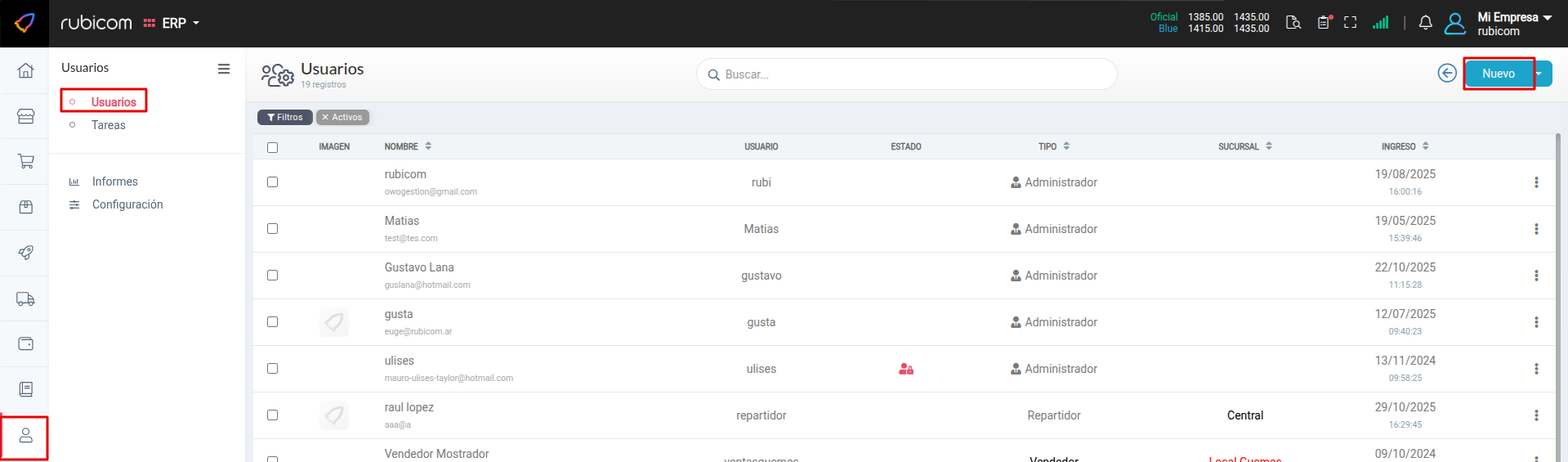
Task: Tick the checkbox for raul lopez row
Action: pos(272,415)
